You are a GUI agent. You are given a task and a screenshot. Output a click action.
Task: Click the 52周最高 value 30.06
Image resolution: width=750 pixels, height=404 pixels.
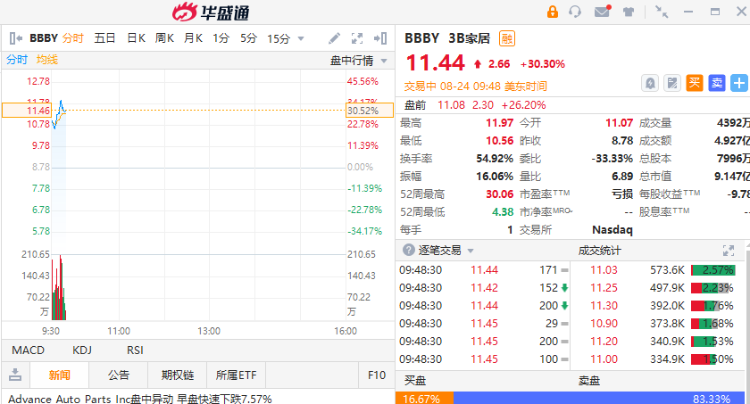coord(499,194)
